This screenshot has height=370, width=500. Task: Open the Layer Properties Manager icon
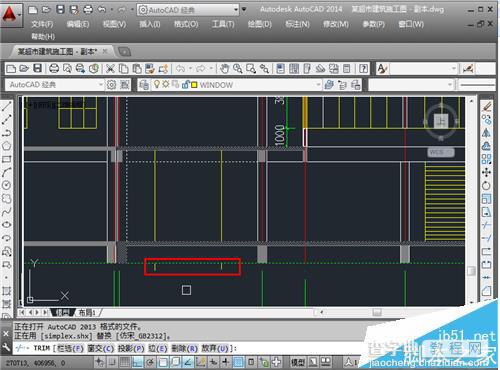[x=144, y=85]
